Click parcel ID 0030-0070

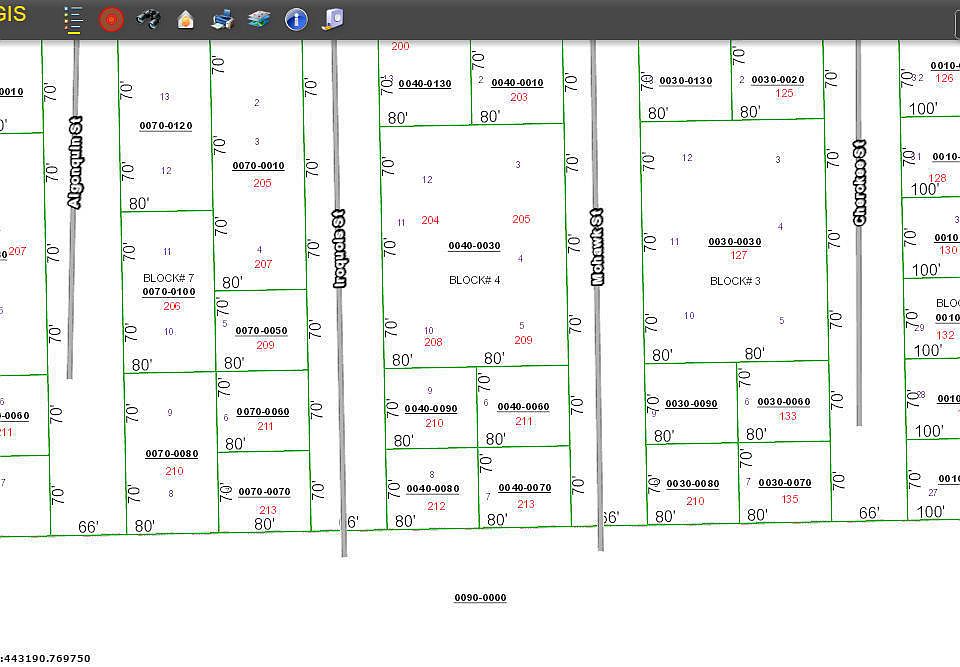pyautogui.click(x=785, y=483)
